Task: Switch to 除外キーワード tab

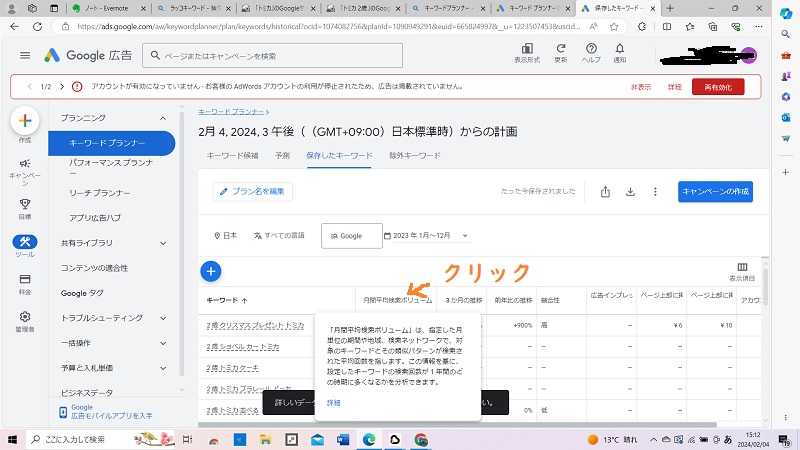Action: [415, 156]
